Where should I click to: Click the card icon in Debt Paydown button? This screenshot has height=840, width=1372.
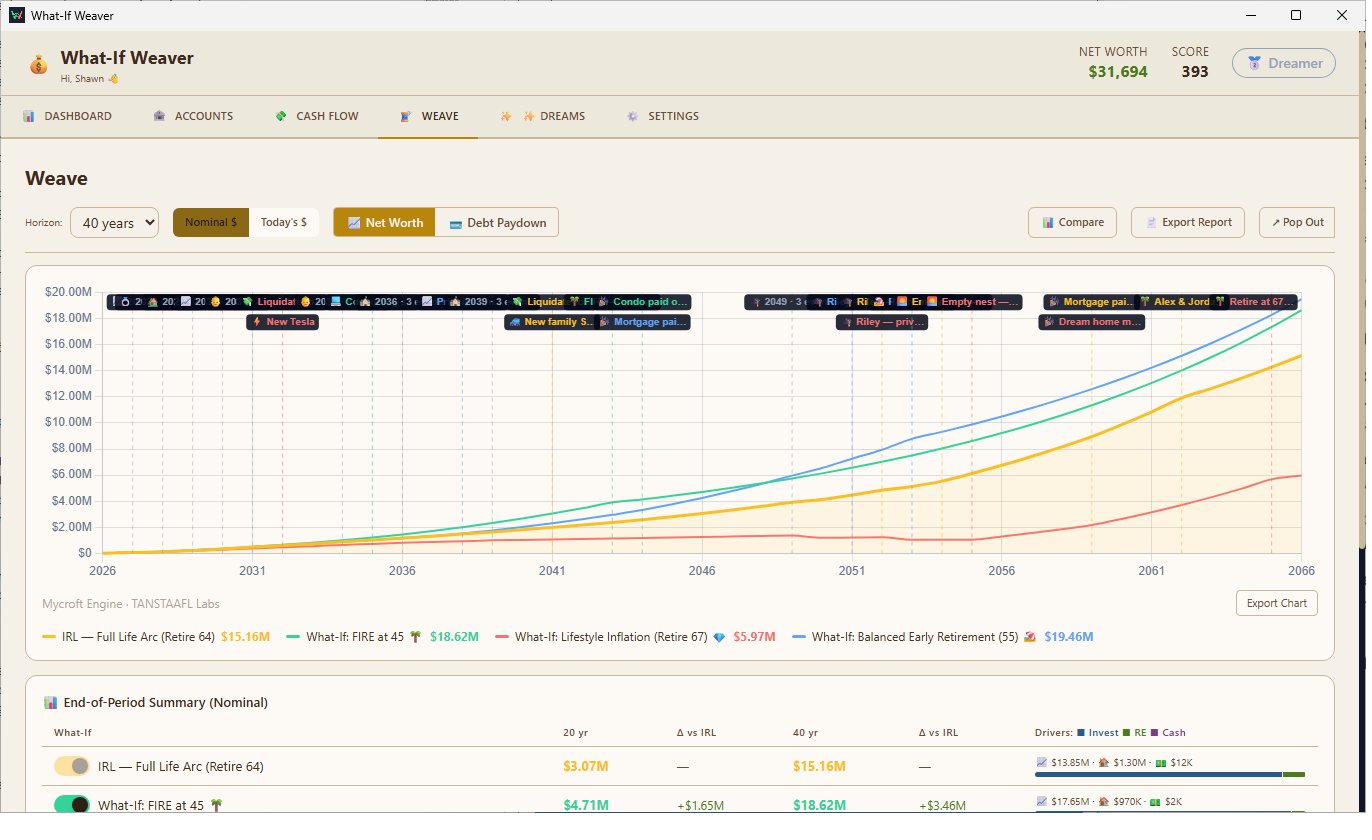pyautogui.click(x=456, y=223)
